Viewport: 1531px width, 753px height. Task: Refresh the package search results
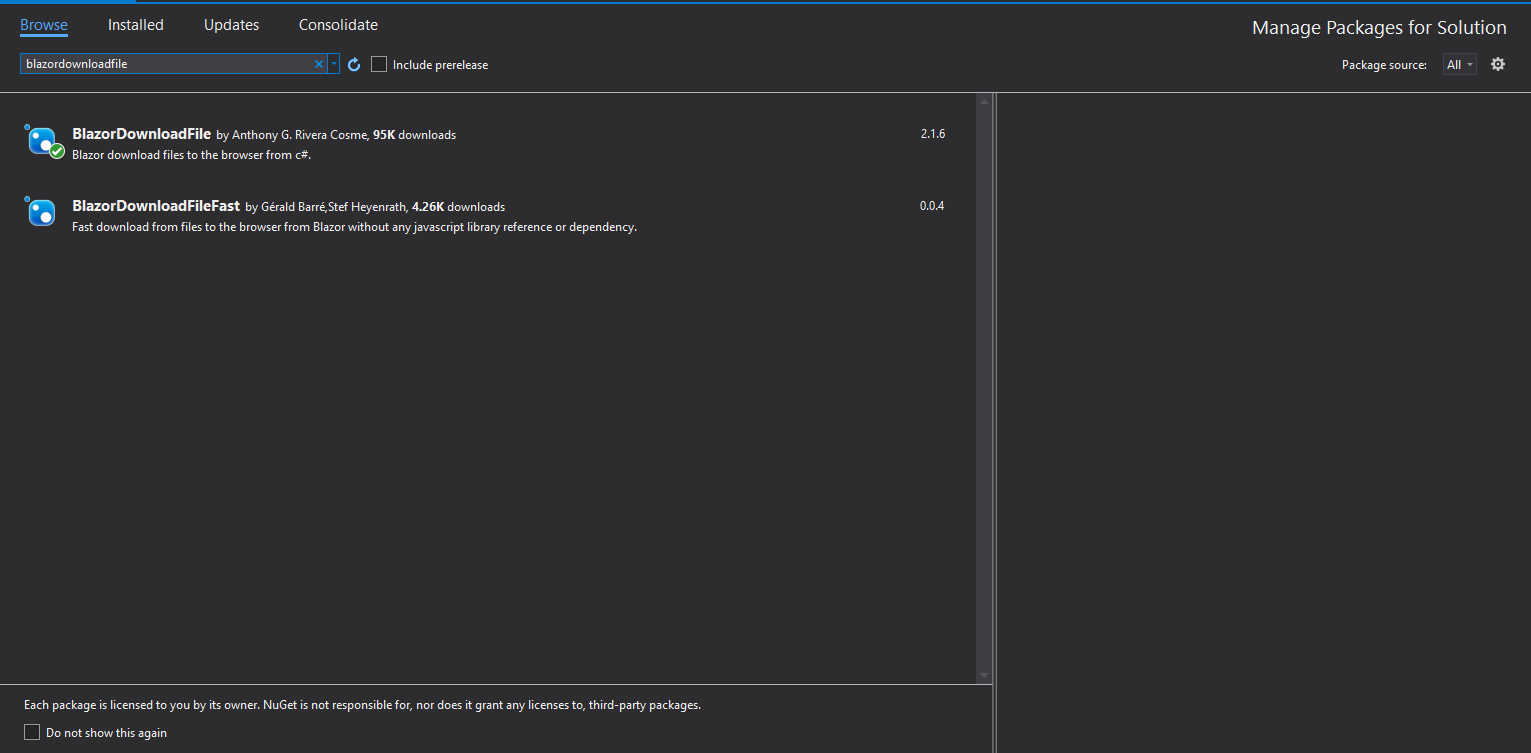(354, 65)
